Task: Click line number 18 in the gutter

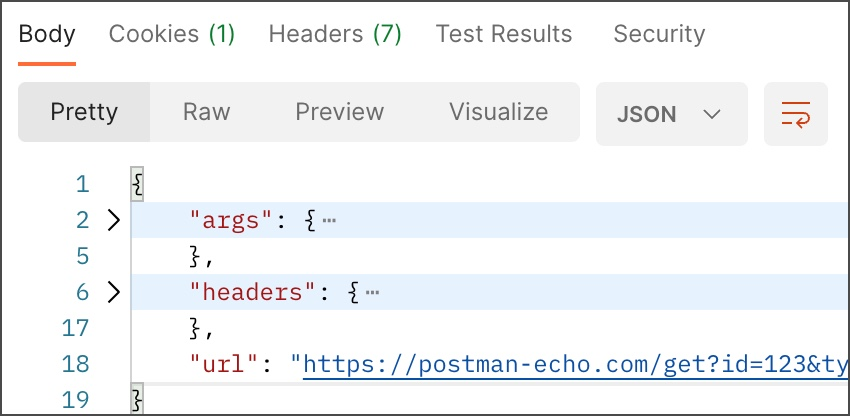Action: [75, 364]
